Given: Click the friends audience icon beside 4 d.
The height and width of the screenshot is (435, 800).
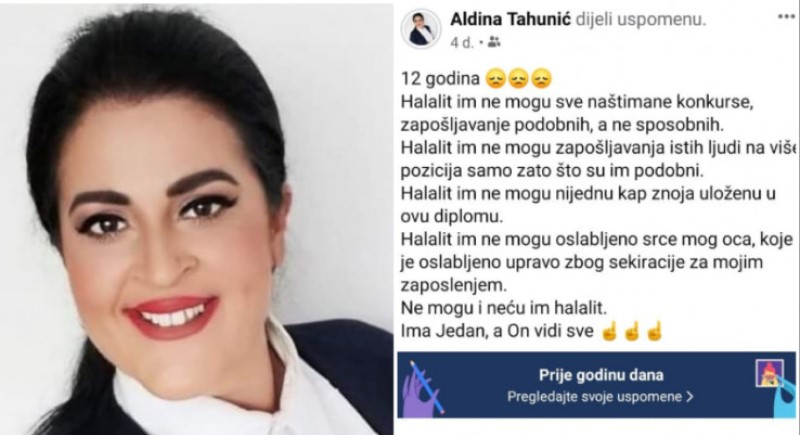Looking at the screenshot, I should (x=493, y=42).
